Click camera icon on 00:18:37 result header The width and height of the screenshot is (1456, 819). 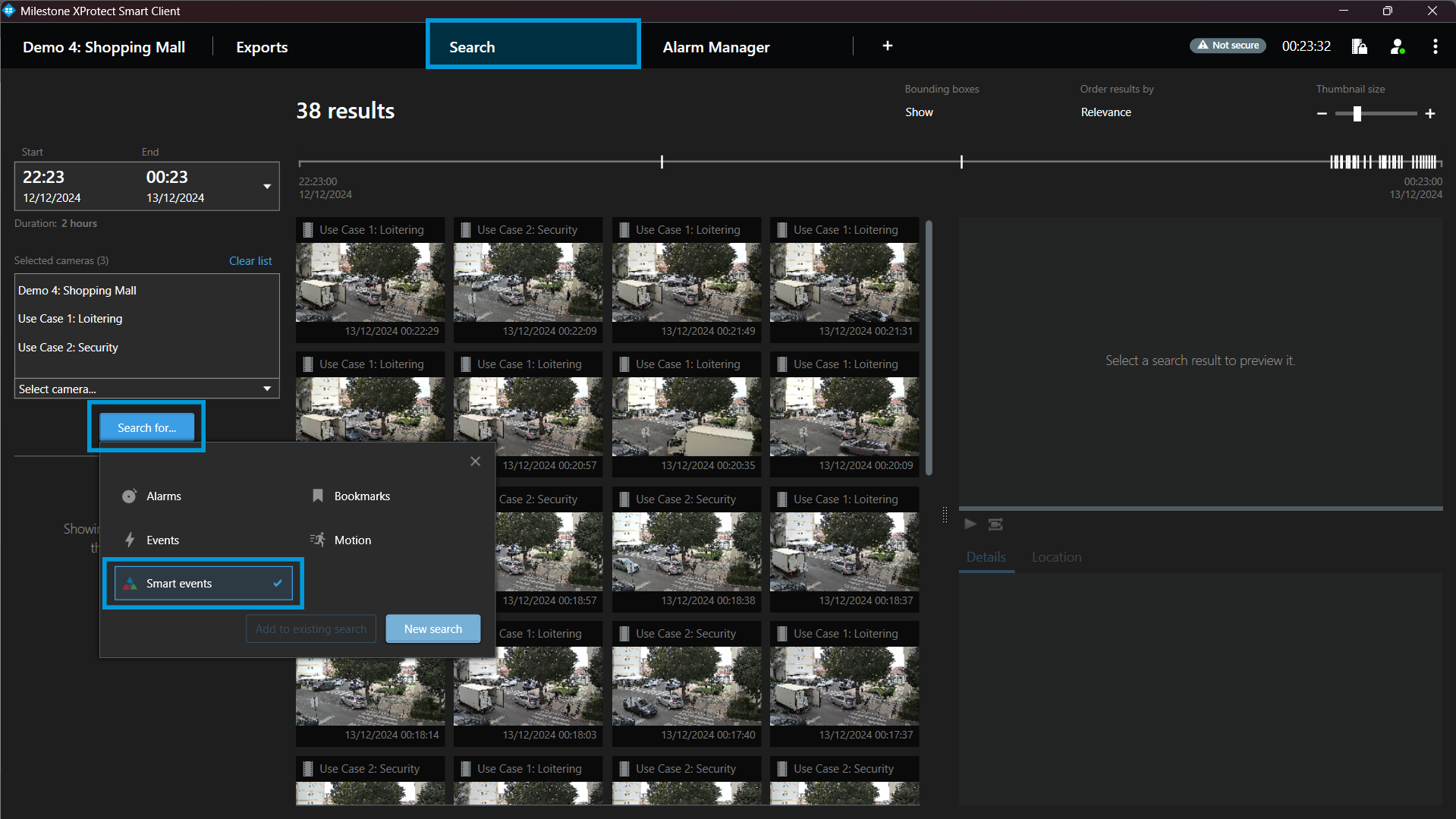click(x=781, y=499)
